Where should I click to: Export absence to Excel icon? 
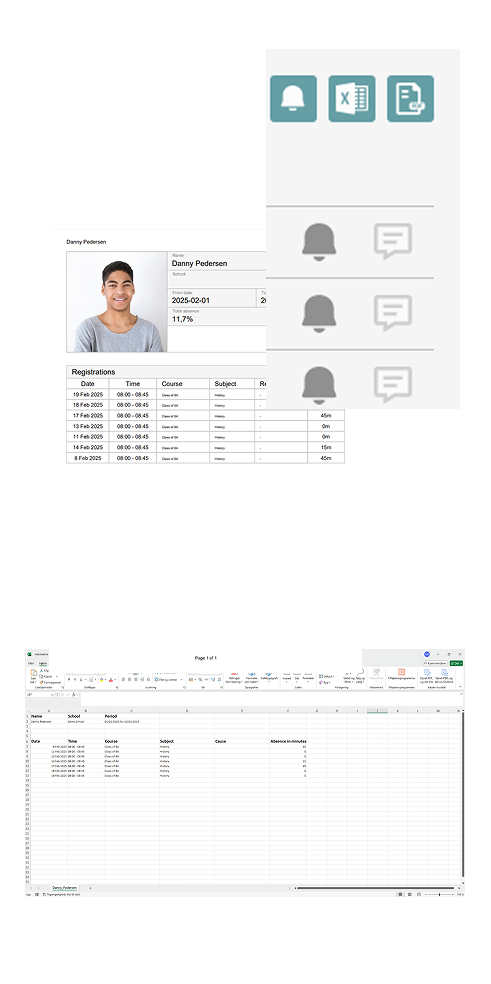(x=352, y=99)
